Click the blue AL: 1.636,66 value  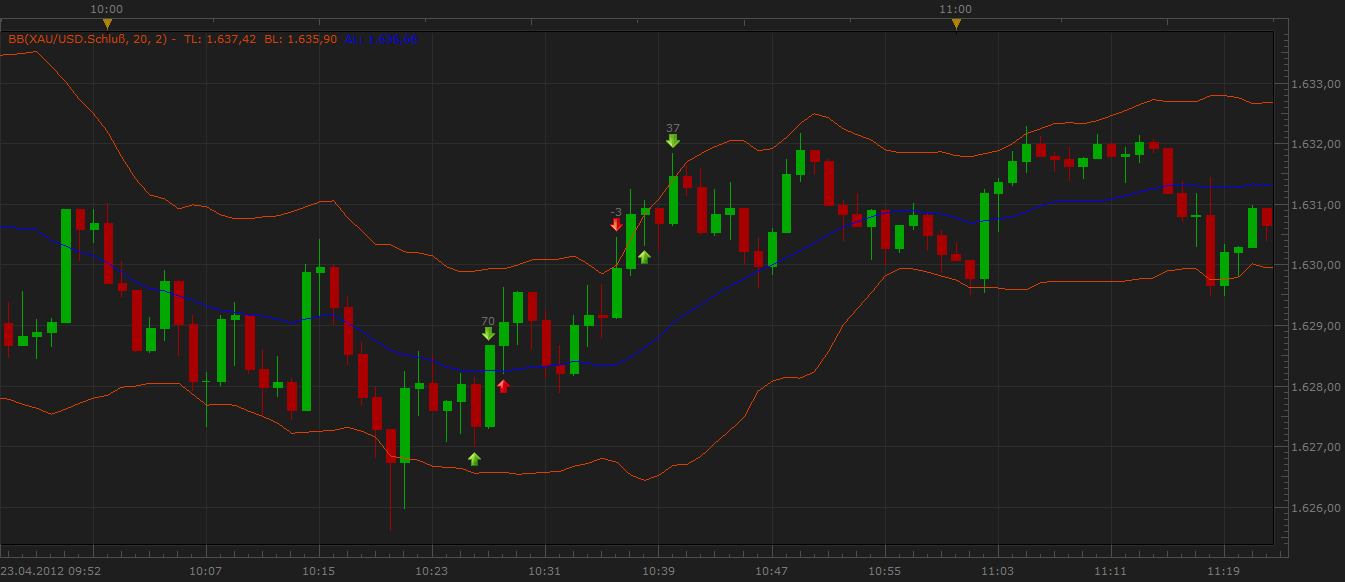click(x=380, y=39)
